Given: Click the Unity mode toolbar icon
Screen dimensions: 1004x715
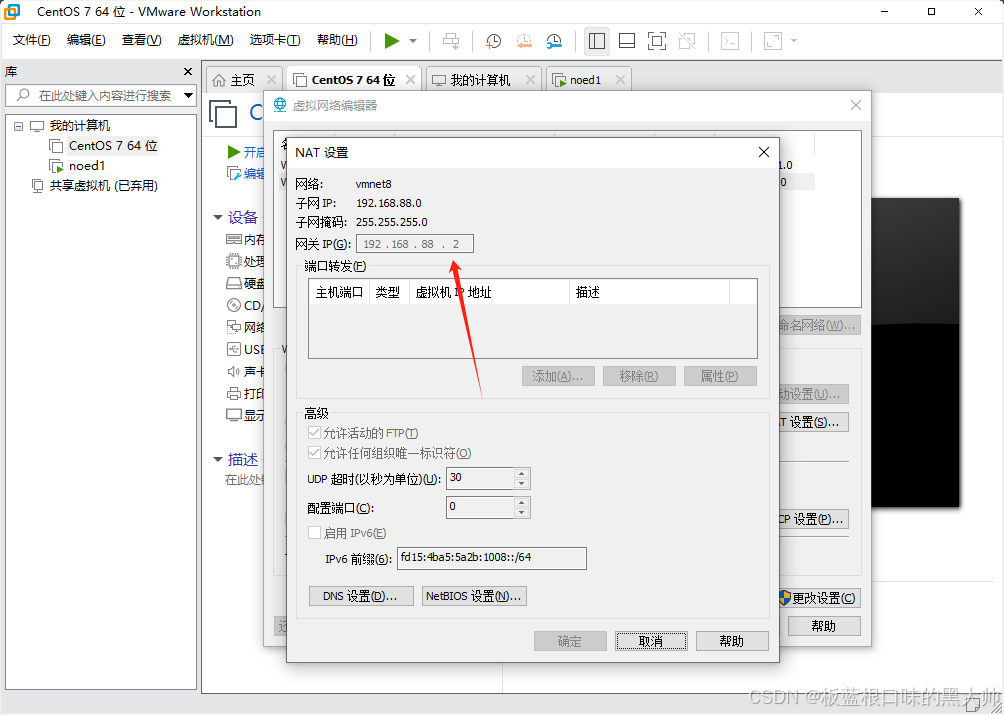Looking at the screenshot, I should 687,41.
